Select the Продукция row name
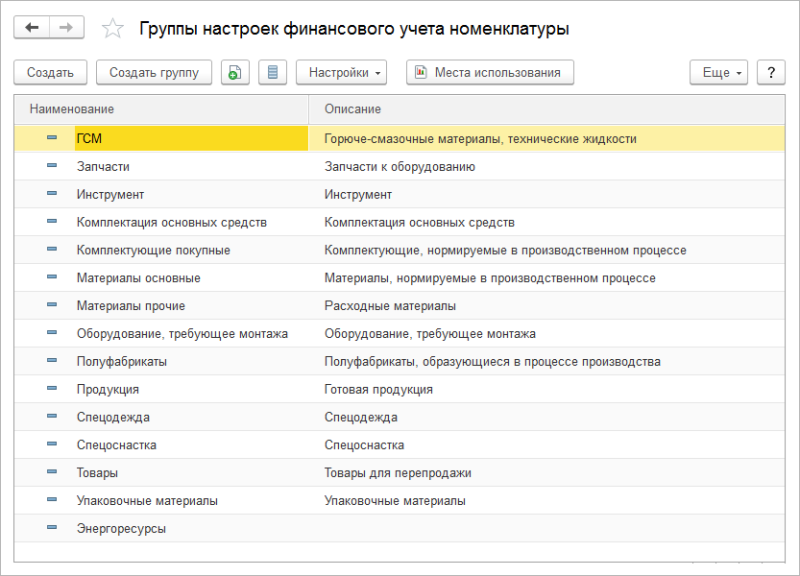Viewport: 800px width, 576px height. (x=108, y=389)
